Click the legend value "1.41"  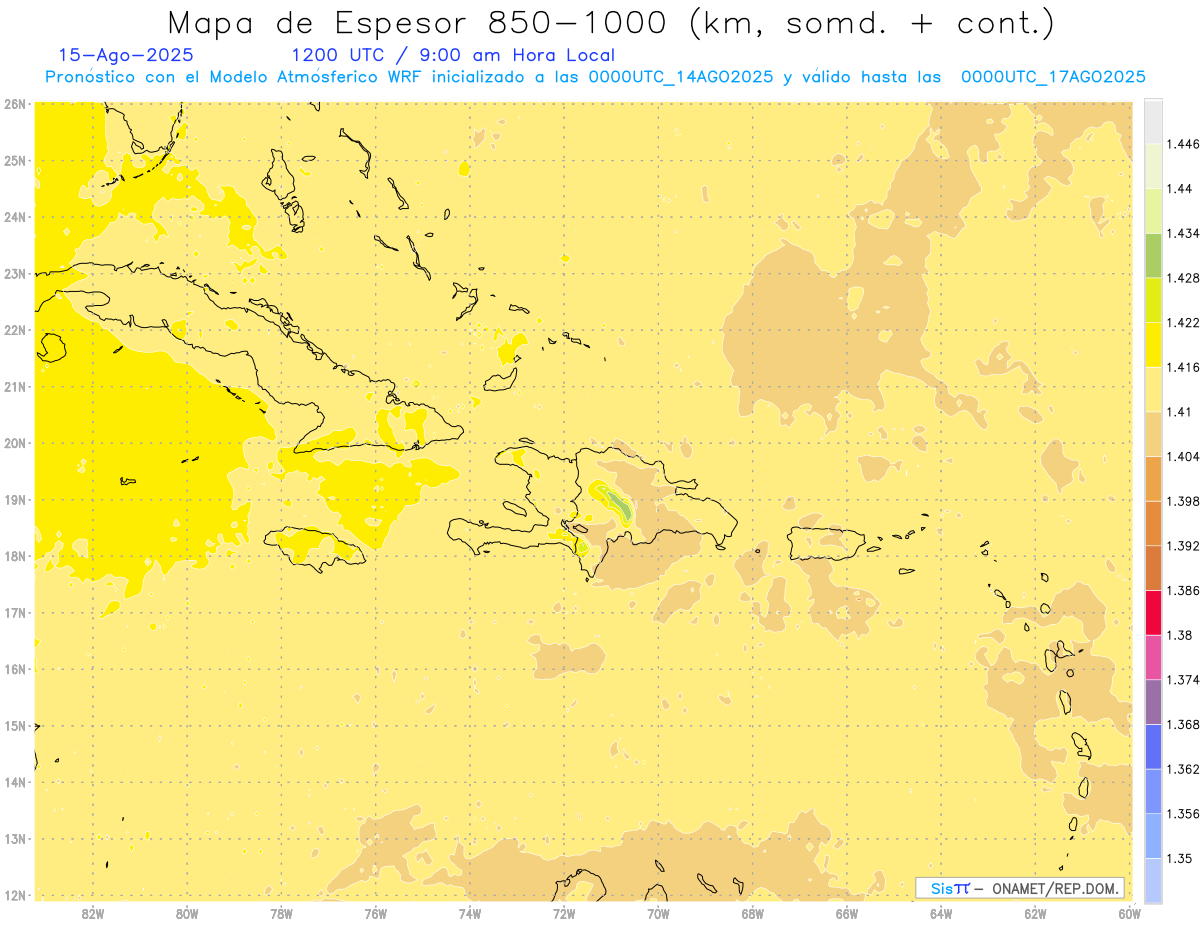1179,411
